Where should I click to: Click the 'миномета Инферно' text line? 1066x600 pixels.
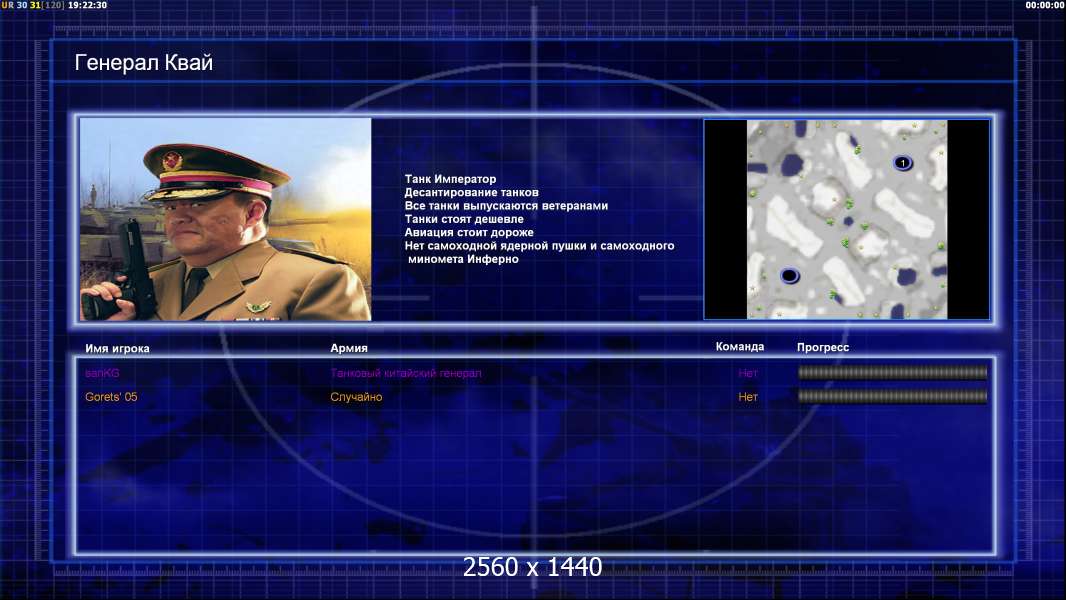point(463,259)
